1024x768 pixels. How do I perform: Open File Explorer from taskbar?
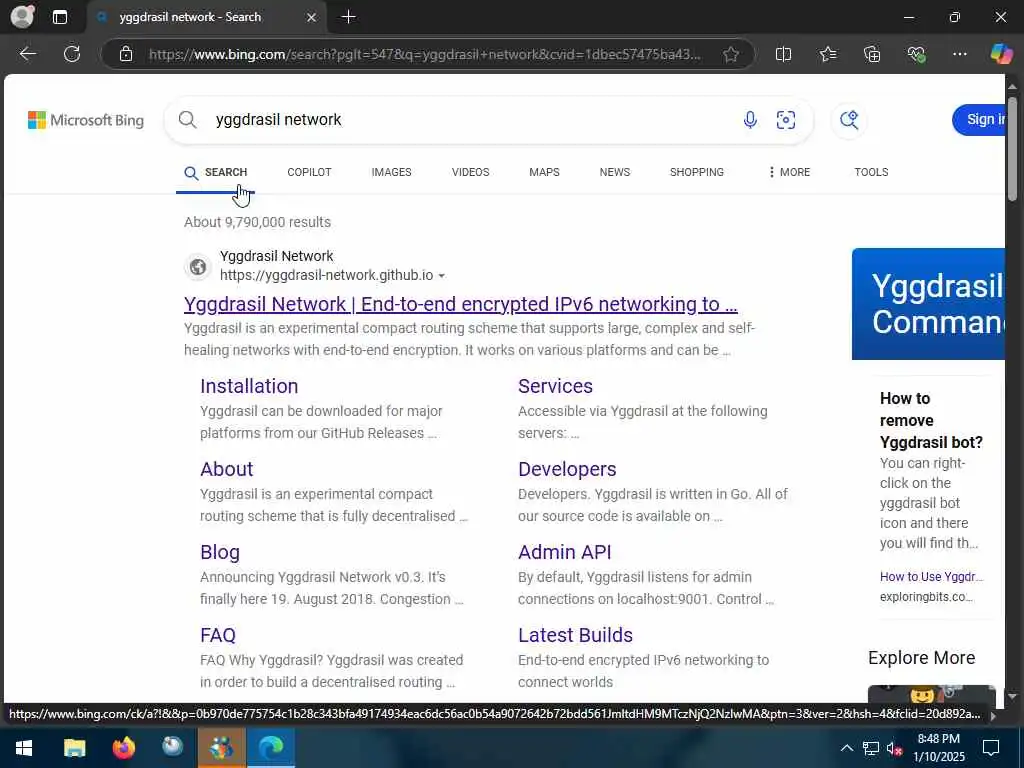click(74, 748)
